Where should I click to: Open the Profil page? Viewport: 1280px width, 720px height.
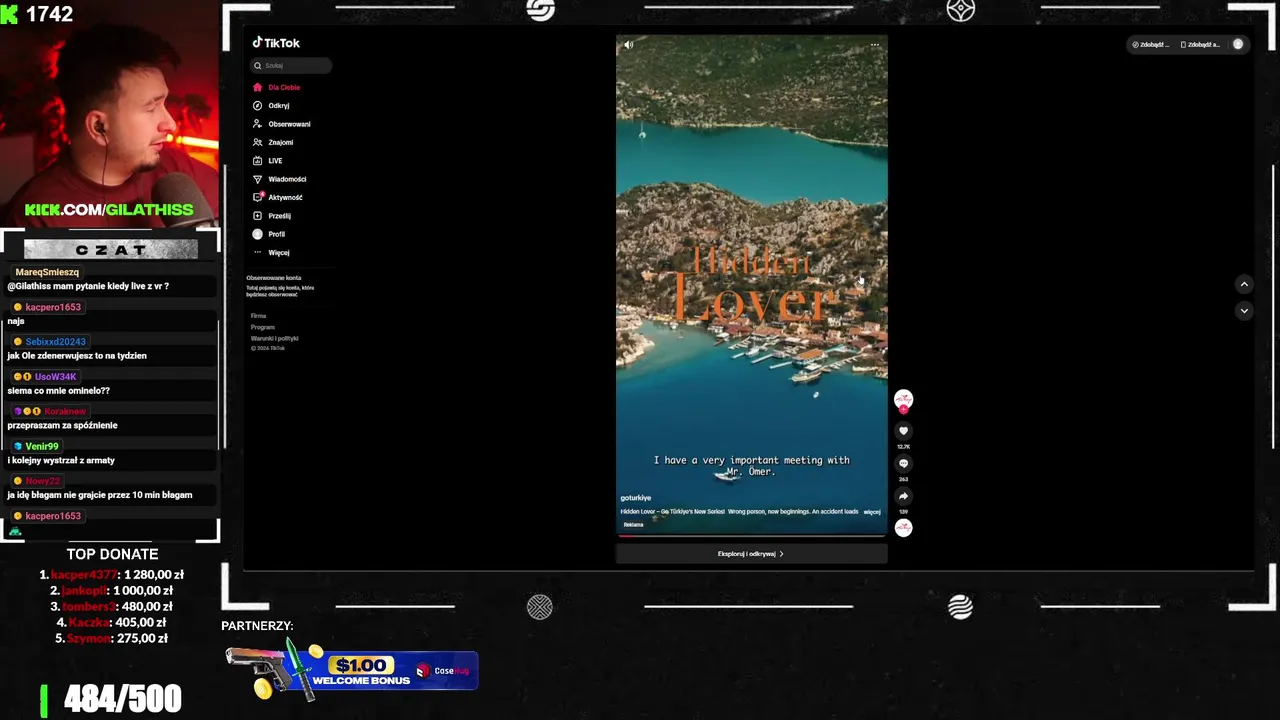click(276, 234)
